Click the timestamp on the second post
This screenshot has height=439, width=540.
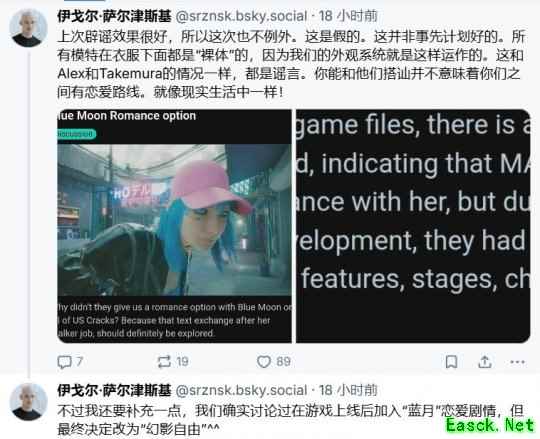[348, 390]
